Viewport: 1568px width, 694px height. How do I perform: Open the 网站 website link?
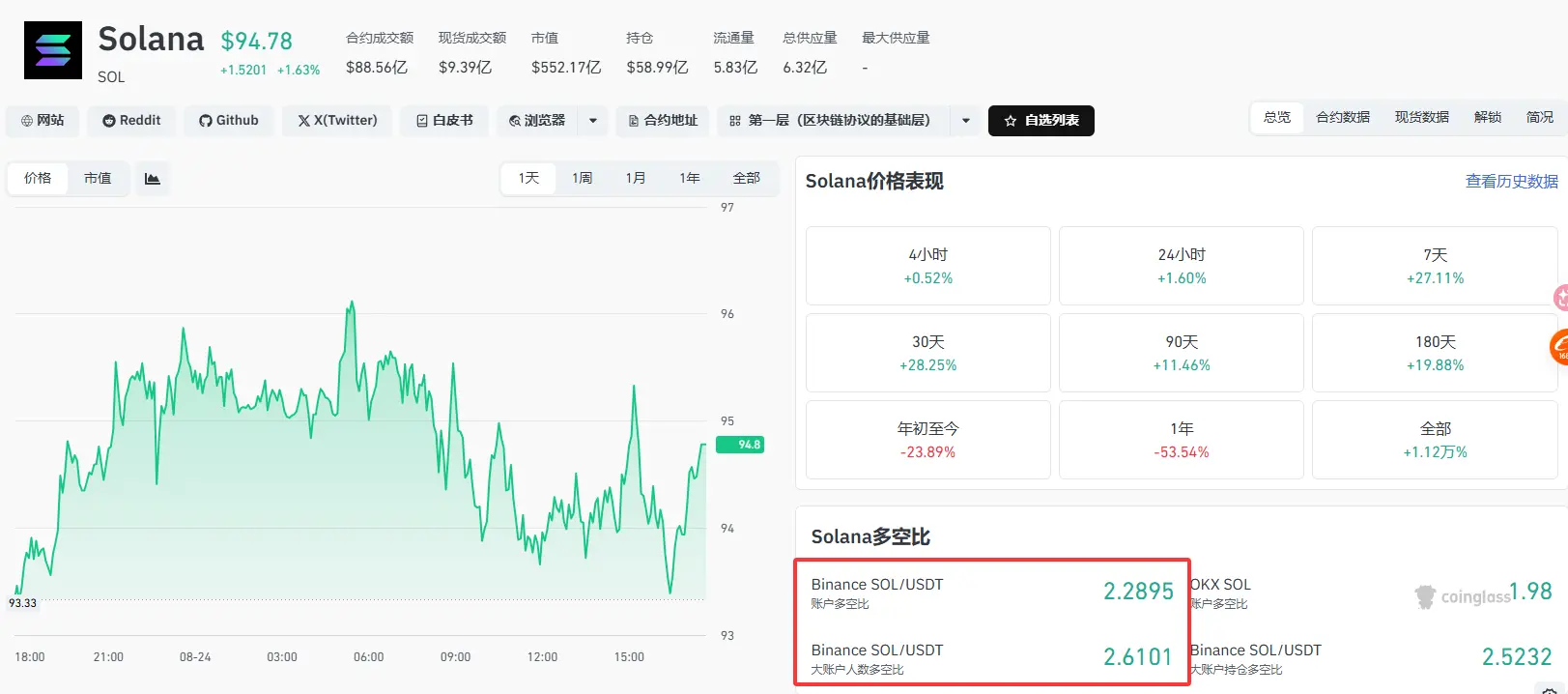click(43, 121)
